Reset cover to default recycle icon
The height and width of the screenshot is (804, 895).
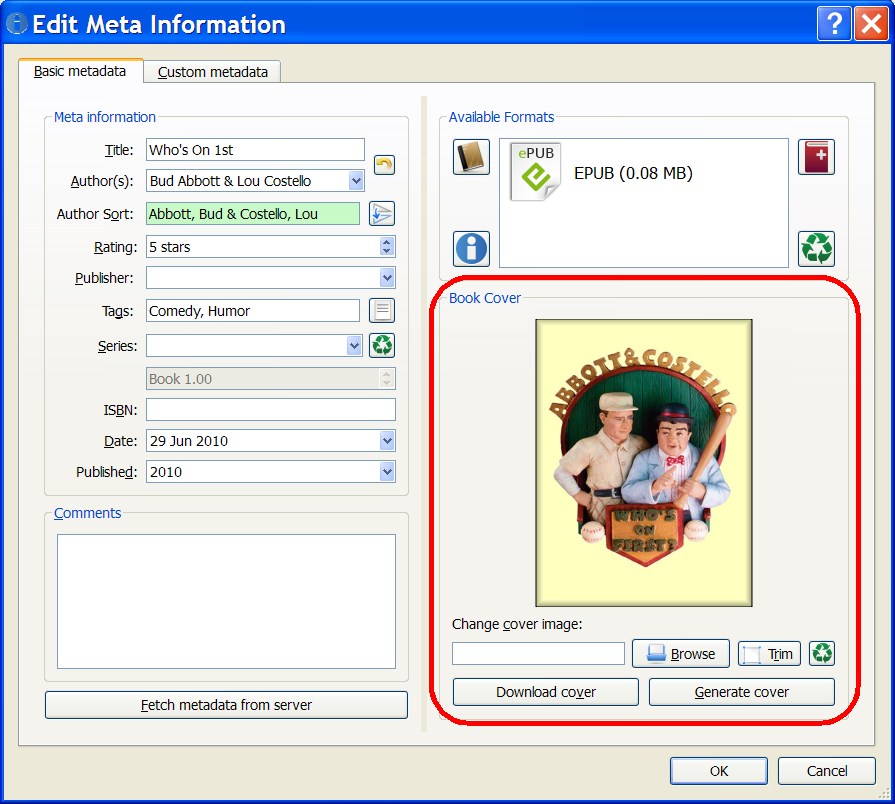point(822,653)
